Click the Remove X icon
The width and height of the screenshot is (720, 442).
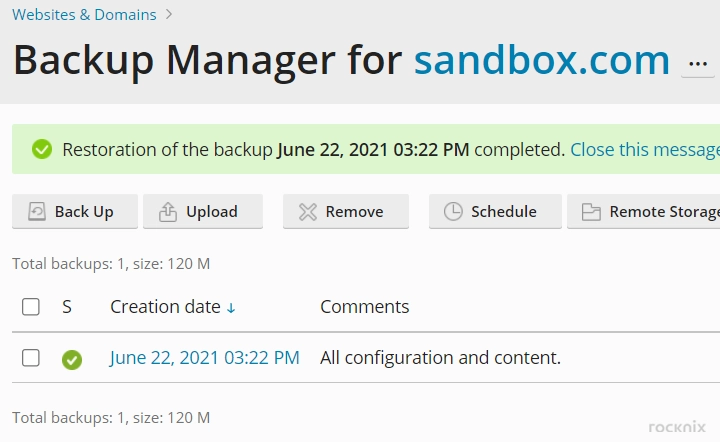click(308, 212)
